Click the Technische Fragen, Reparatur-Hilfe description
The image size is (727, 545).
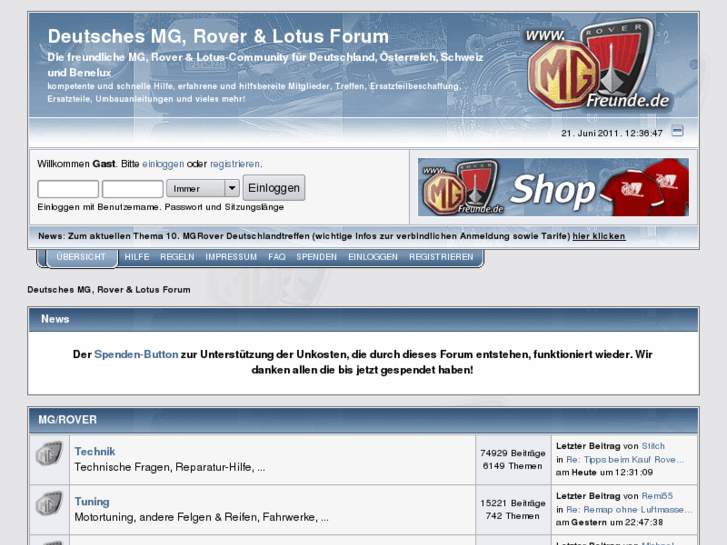coord(170,467)
